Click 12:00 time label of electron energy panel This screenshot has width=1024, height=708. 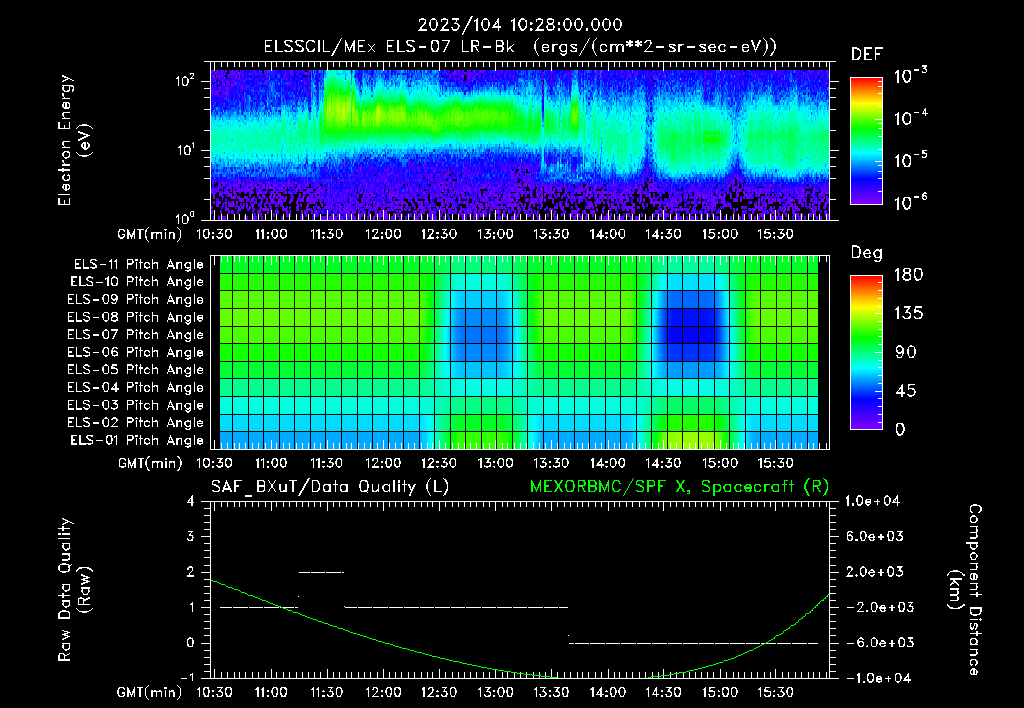pyautogui.click(x=383, y=234)
